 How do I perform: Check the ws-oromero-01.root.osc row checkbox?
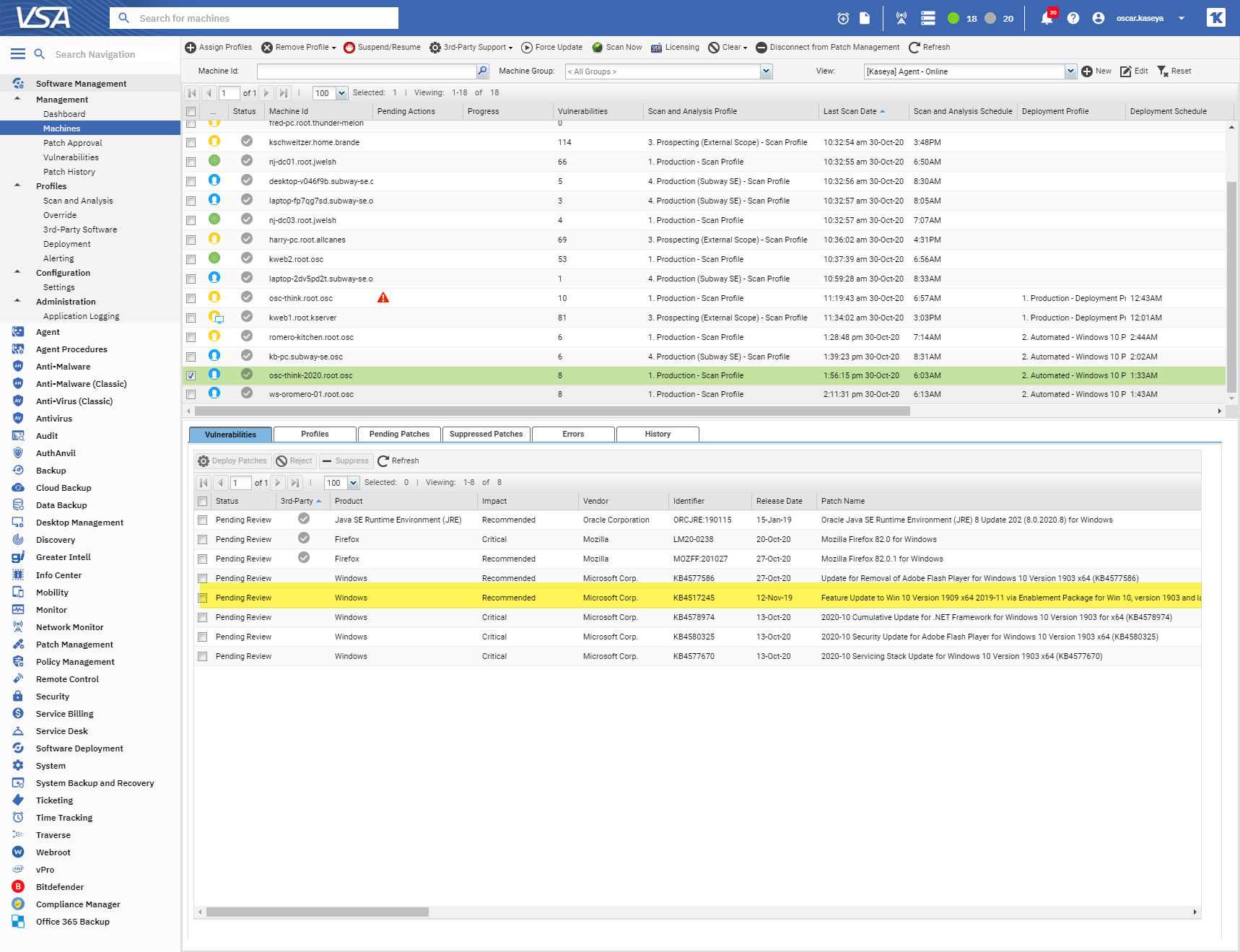click(x=191, y=394)
